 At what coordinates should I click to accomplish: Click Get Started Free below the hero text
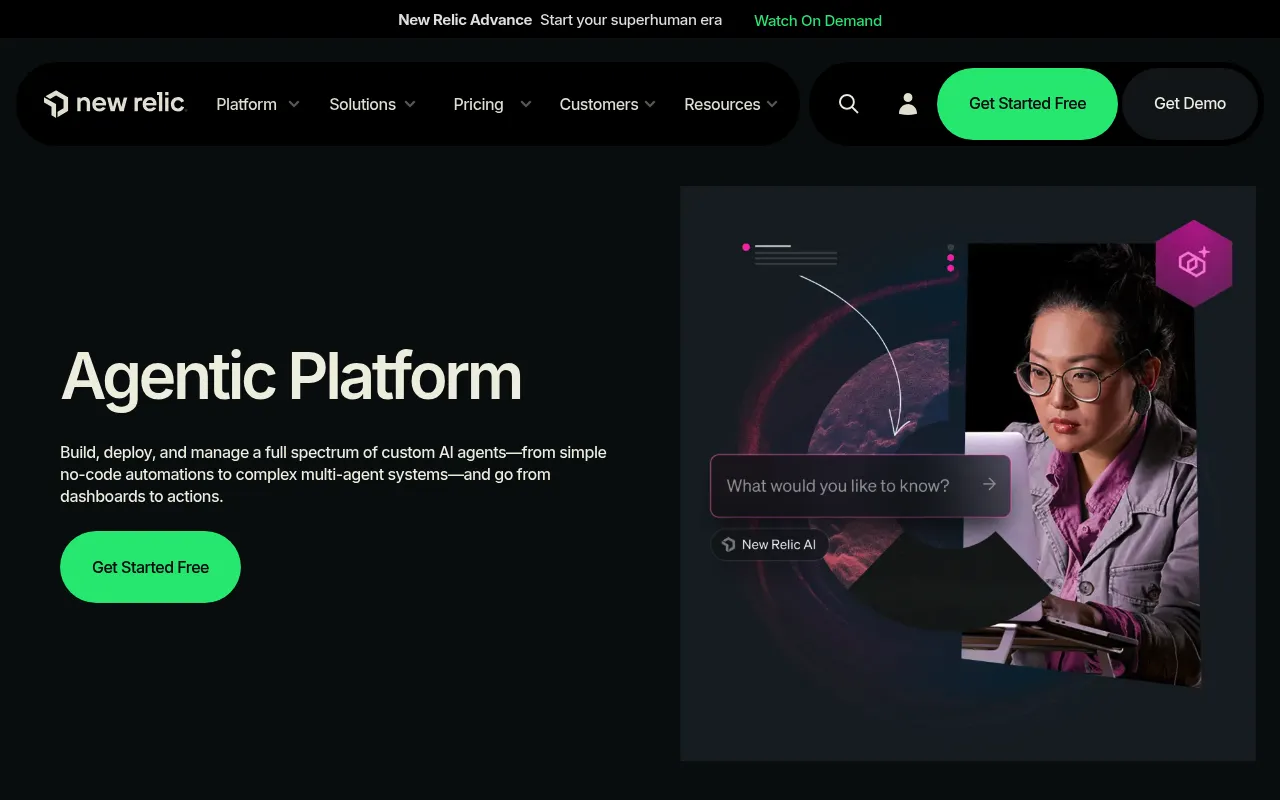150,567
